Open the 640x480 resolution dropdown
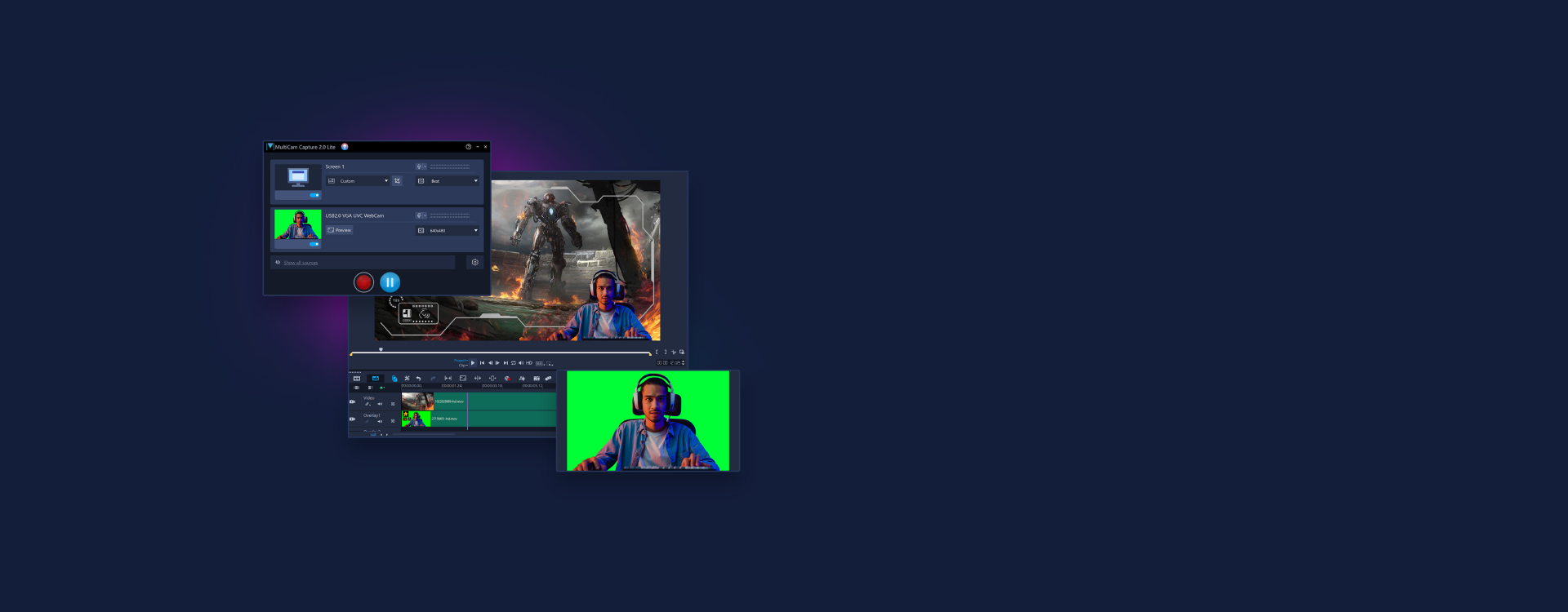 [x=448, y=230]
